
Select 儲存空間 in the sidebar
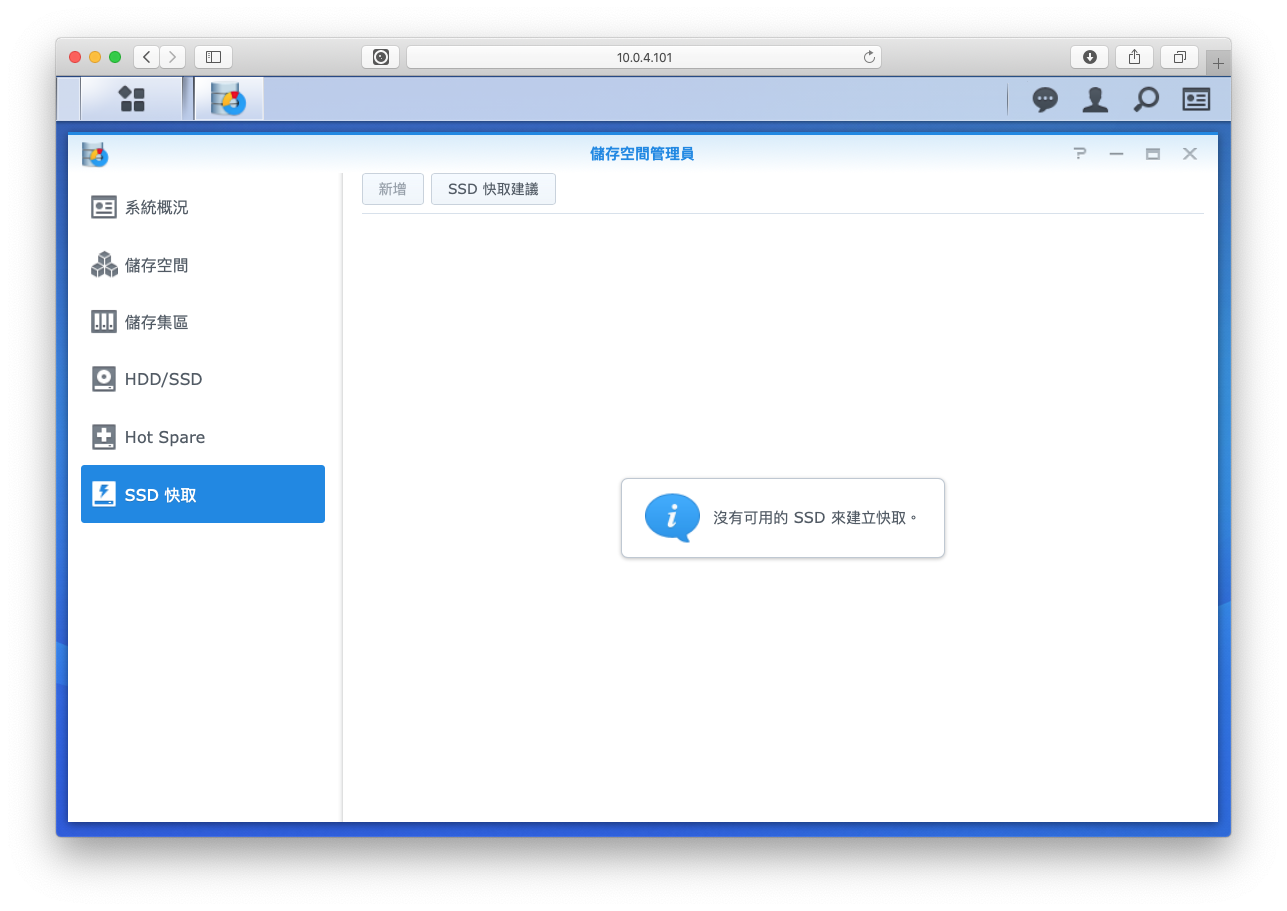click(203, 265)
